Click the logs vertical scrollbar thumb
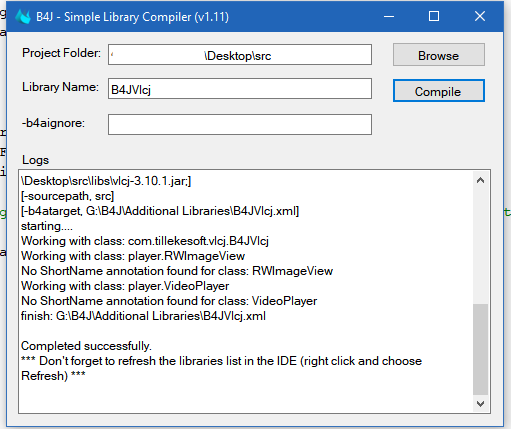The width and height of the screenshot is (511, 429). (480, 349)
